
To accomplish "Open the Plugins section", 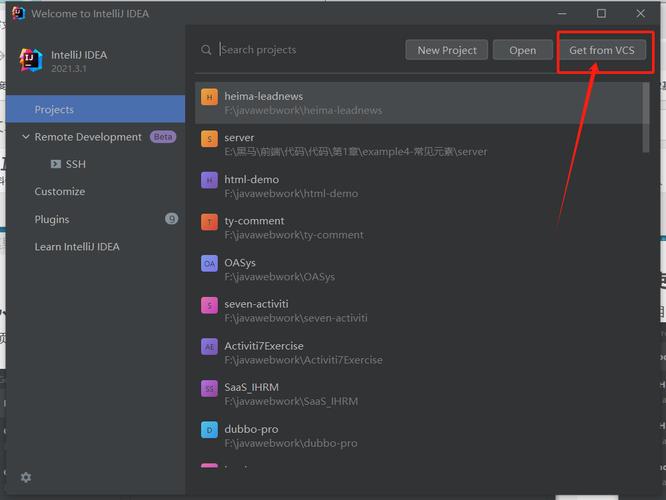I will click(x=52, y=219).
